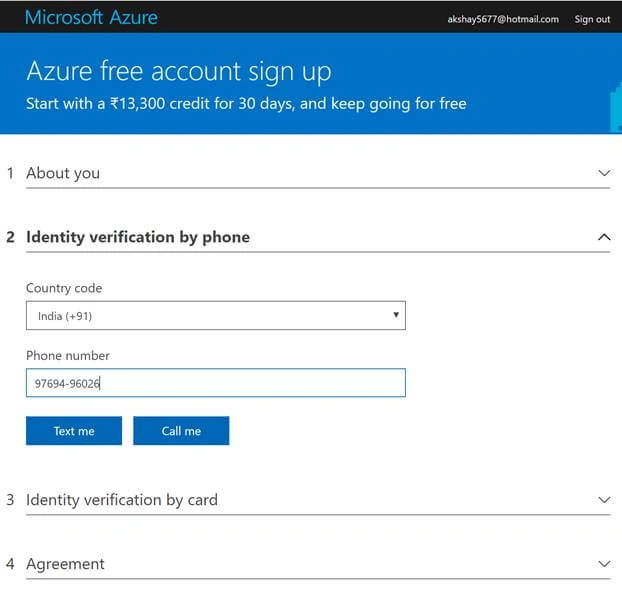Screen dimensions: 622x592
Task: Expand About you section chevron
Action: pyautogui.click(x=604, y=173)
